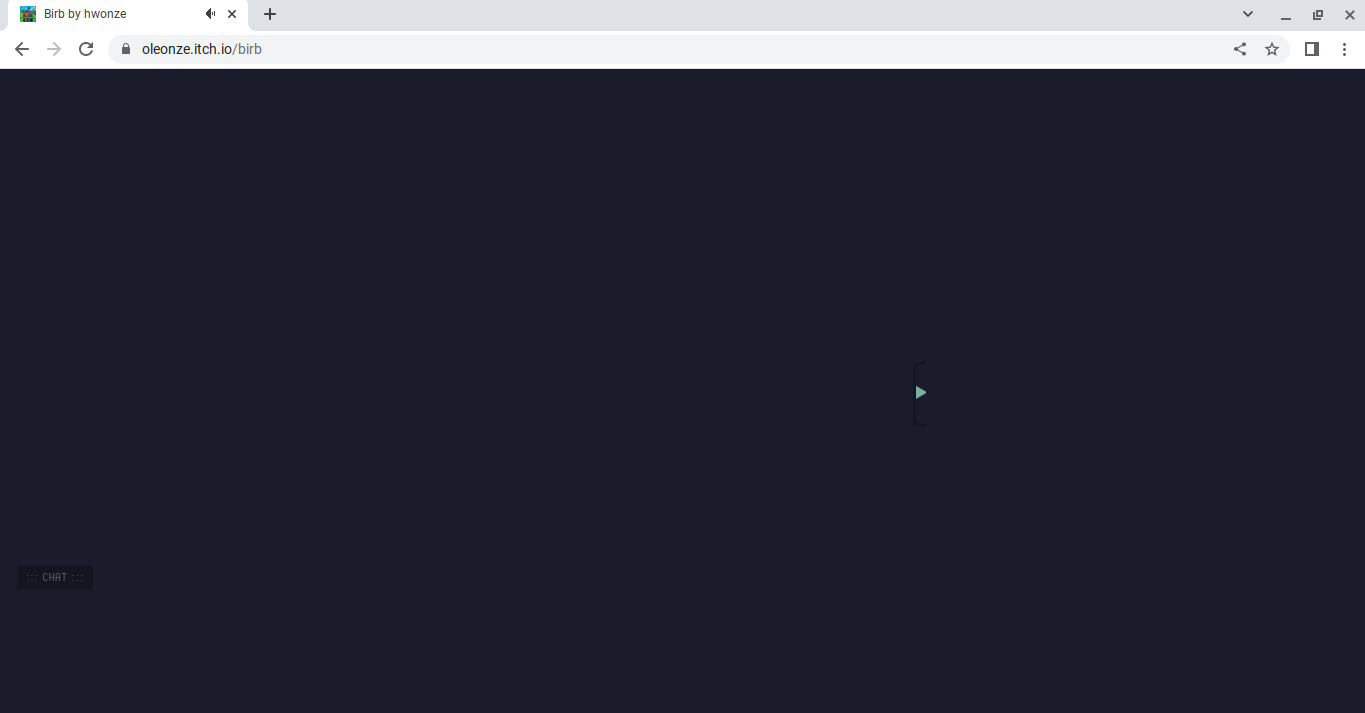Bookmark this page with star icon

coord(1272,49)
